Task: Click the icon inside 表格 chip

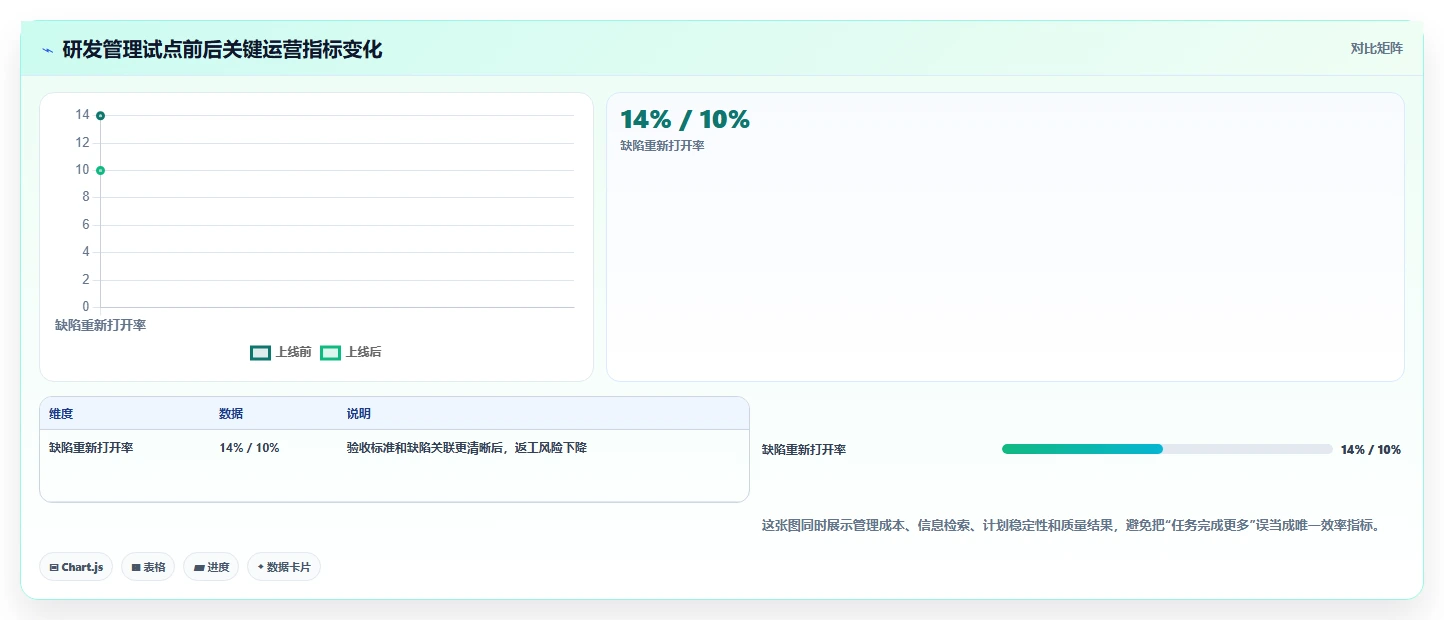Action: pyautogui.click(x=136, y=567)
